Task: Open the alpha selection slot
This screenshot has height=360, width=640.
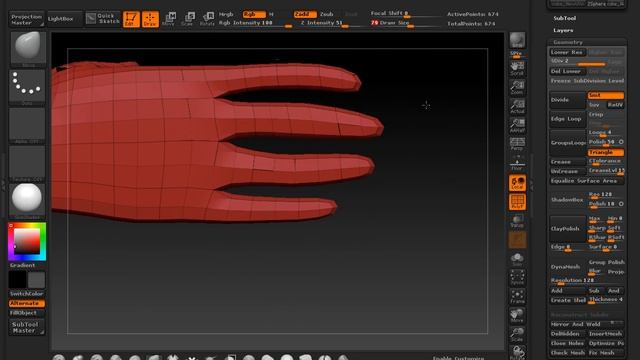Action: 27,124
